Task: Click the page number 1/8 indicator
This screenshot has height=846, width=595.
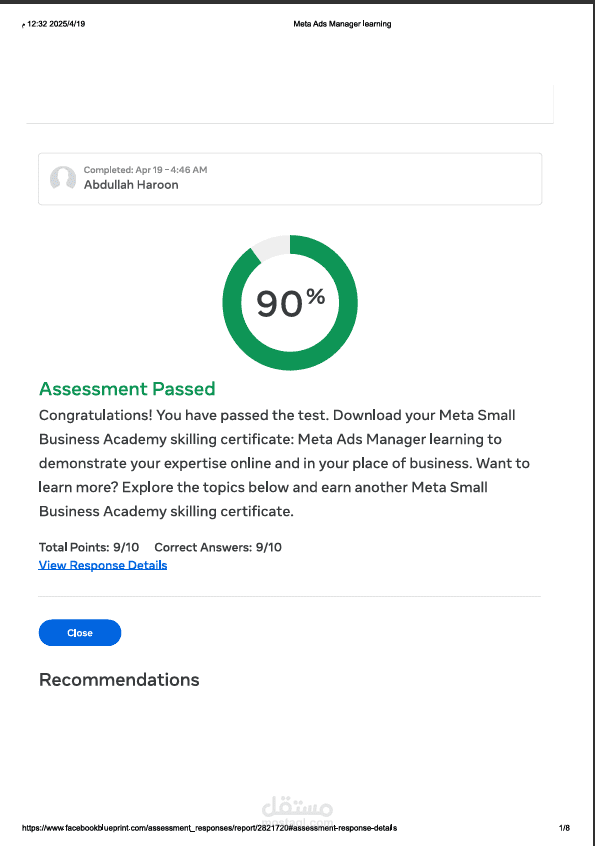Action: point(563,828)
